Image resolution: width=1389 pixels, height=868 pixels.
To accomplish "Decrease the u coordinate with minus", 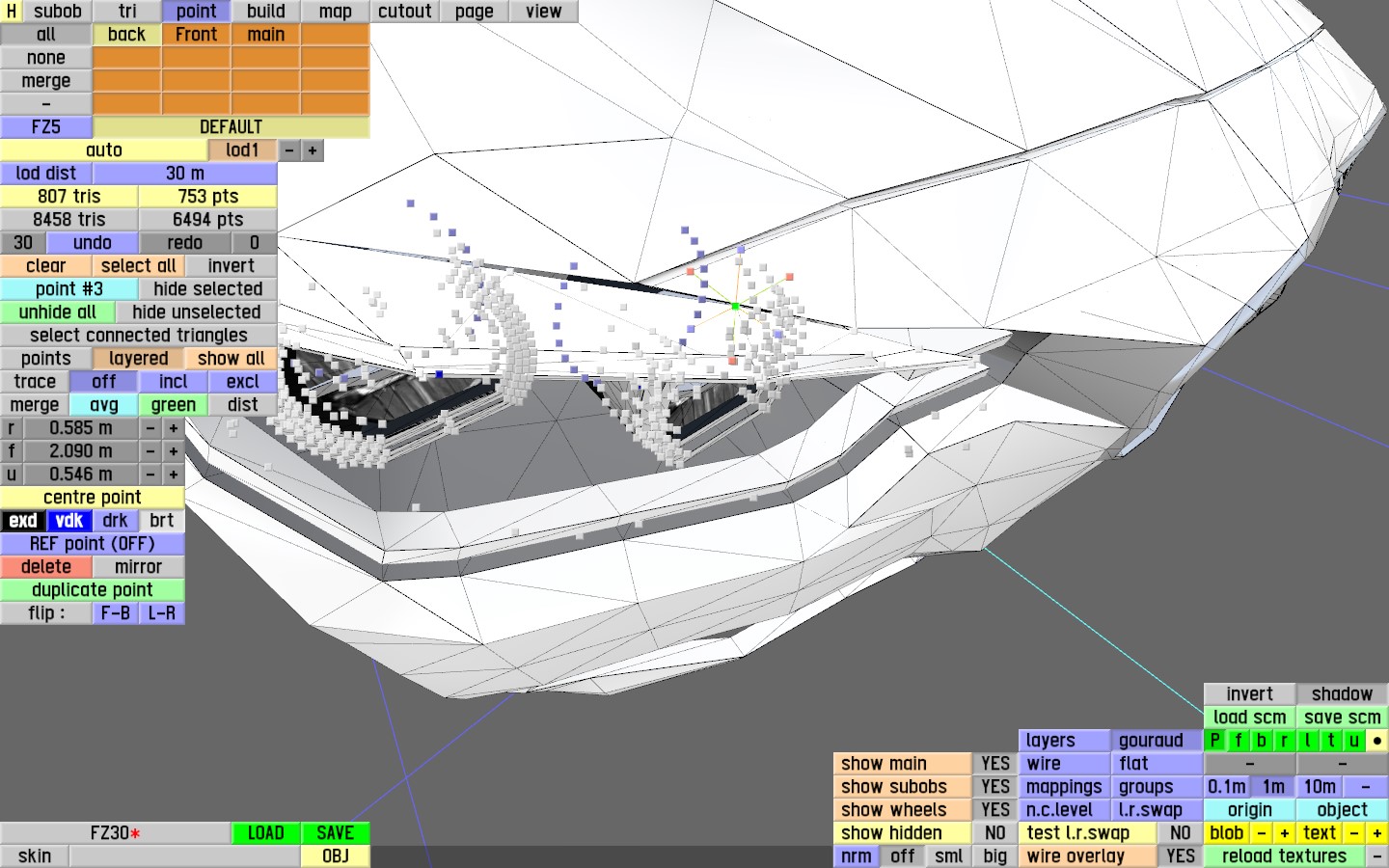I will click(x=150, y=475).
